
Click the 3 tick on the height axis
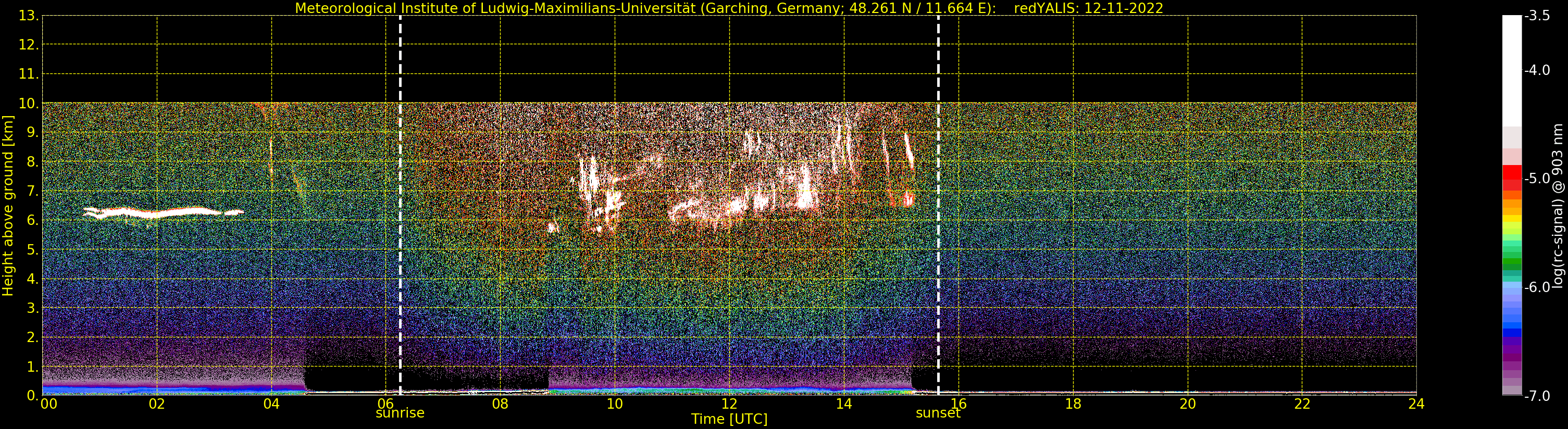pos(32,308)
